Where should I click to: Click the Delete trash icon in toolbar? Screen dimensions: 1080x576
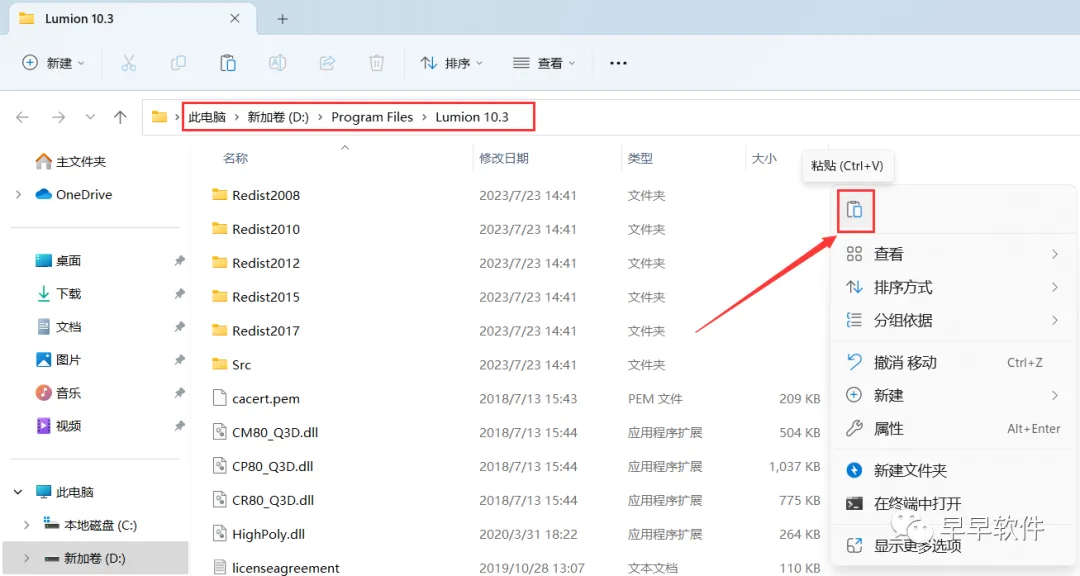[377, 63]
